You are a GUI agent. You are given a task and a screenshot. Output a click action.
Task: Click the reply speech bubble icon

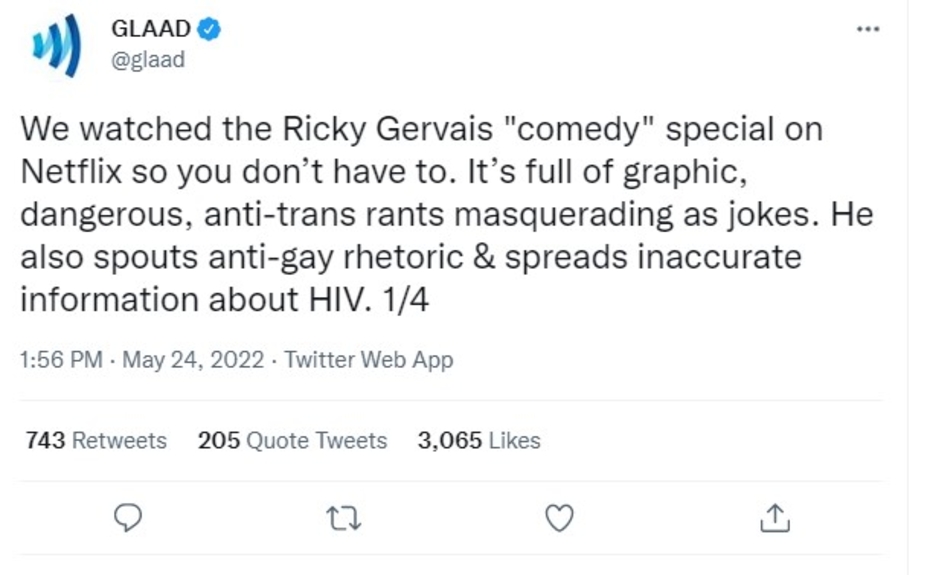[x=129, y=517]
